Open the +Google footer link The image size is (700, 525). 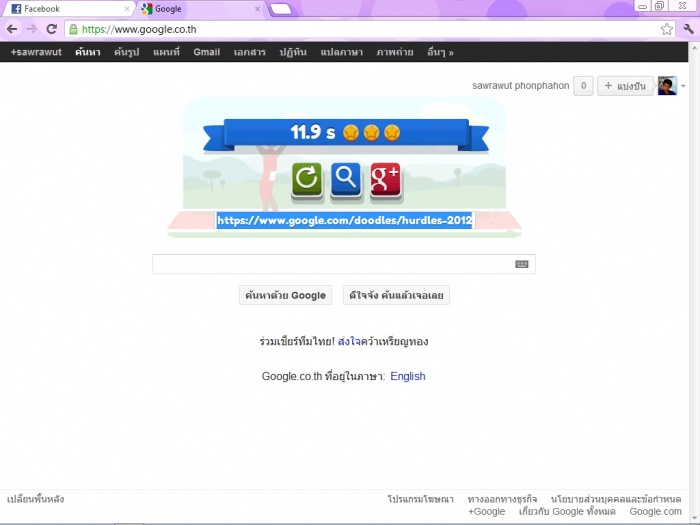tap(487, 512)
